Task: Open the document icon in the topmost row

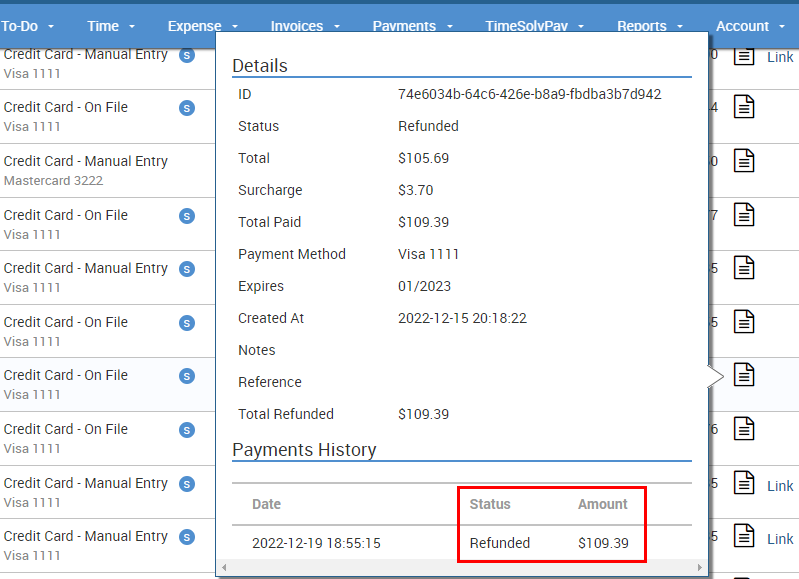Action: pyautogui.click(x=744, y=56)
